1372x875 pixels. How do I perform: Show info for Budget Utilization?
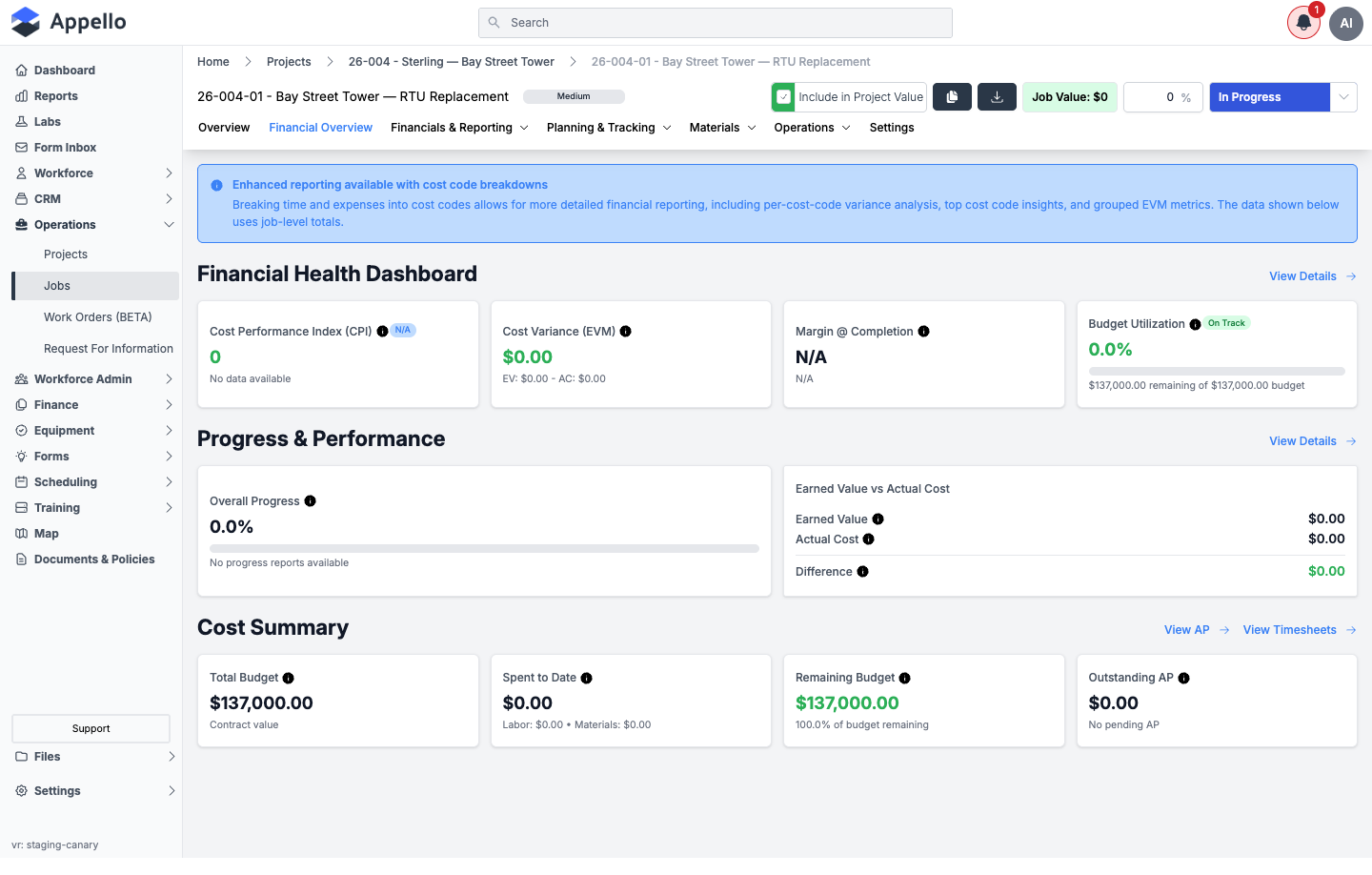click(1195, 324)
